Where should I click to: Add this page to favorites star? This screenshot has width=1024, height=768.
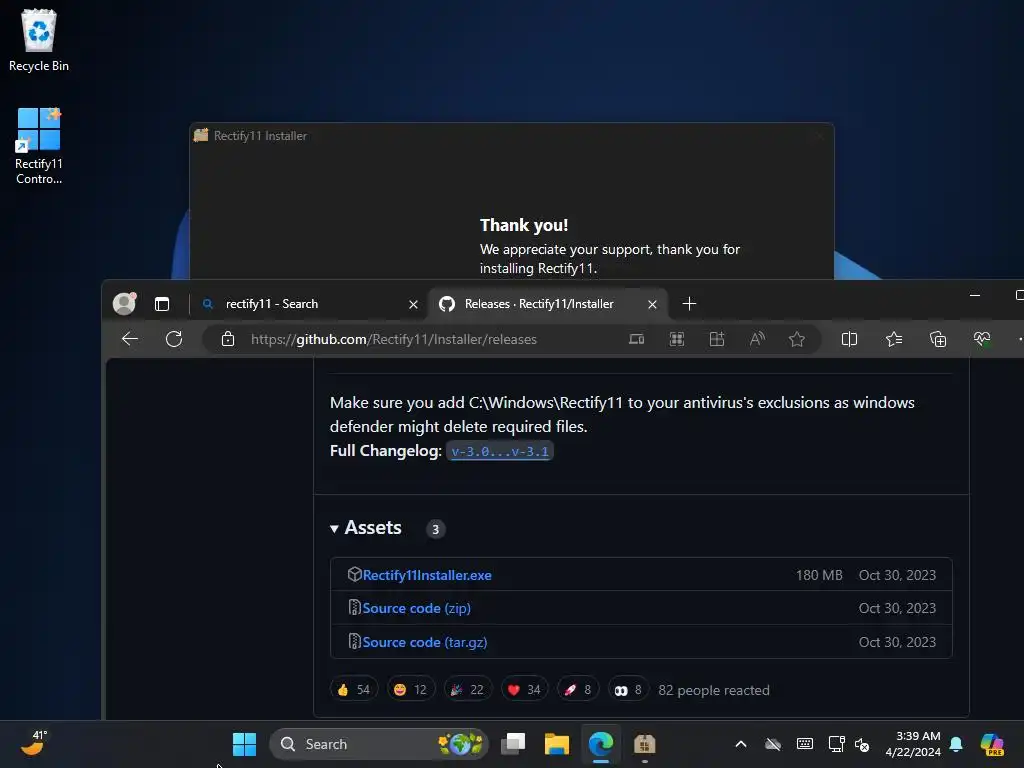[796, 339]
